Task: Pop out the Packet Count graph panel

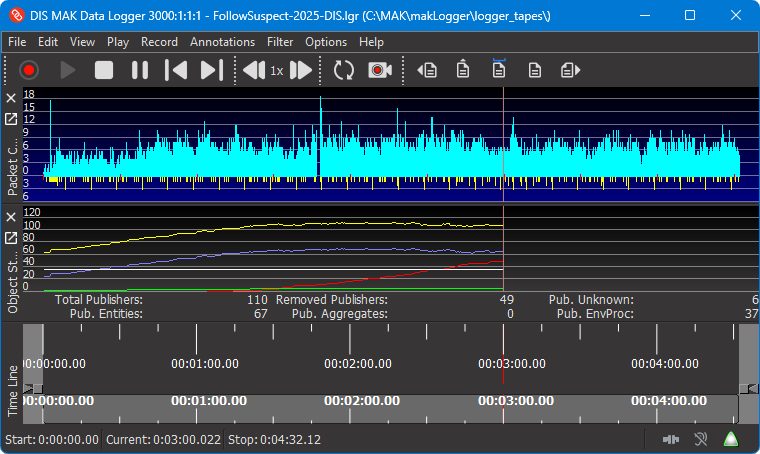Action: point(11,119)
